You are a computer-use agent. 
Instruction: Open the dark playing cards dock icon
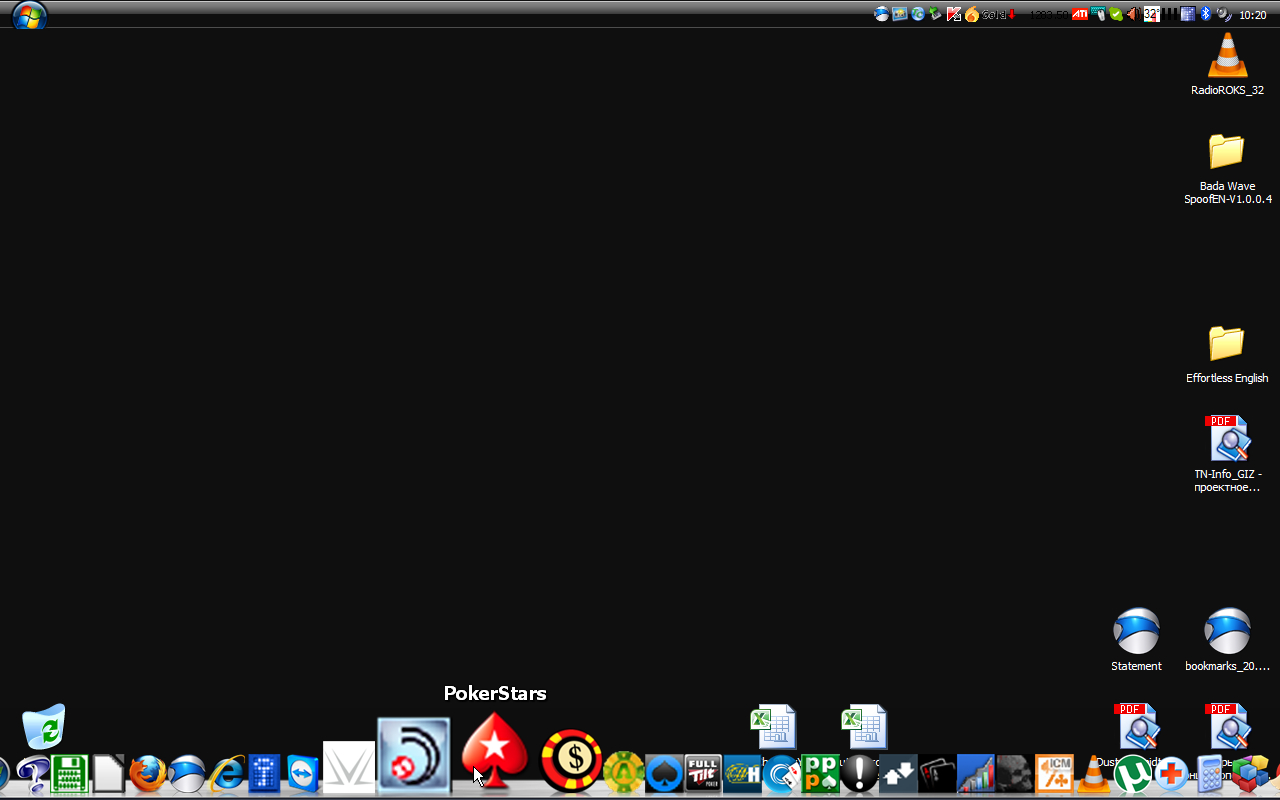tap(938, 773)
